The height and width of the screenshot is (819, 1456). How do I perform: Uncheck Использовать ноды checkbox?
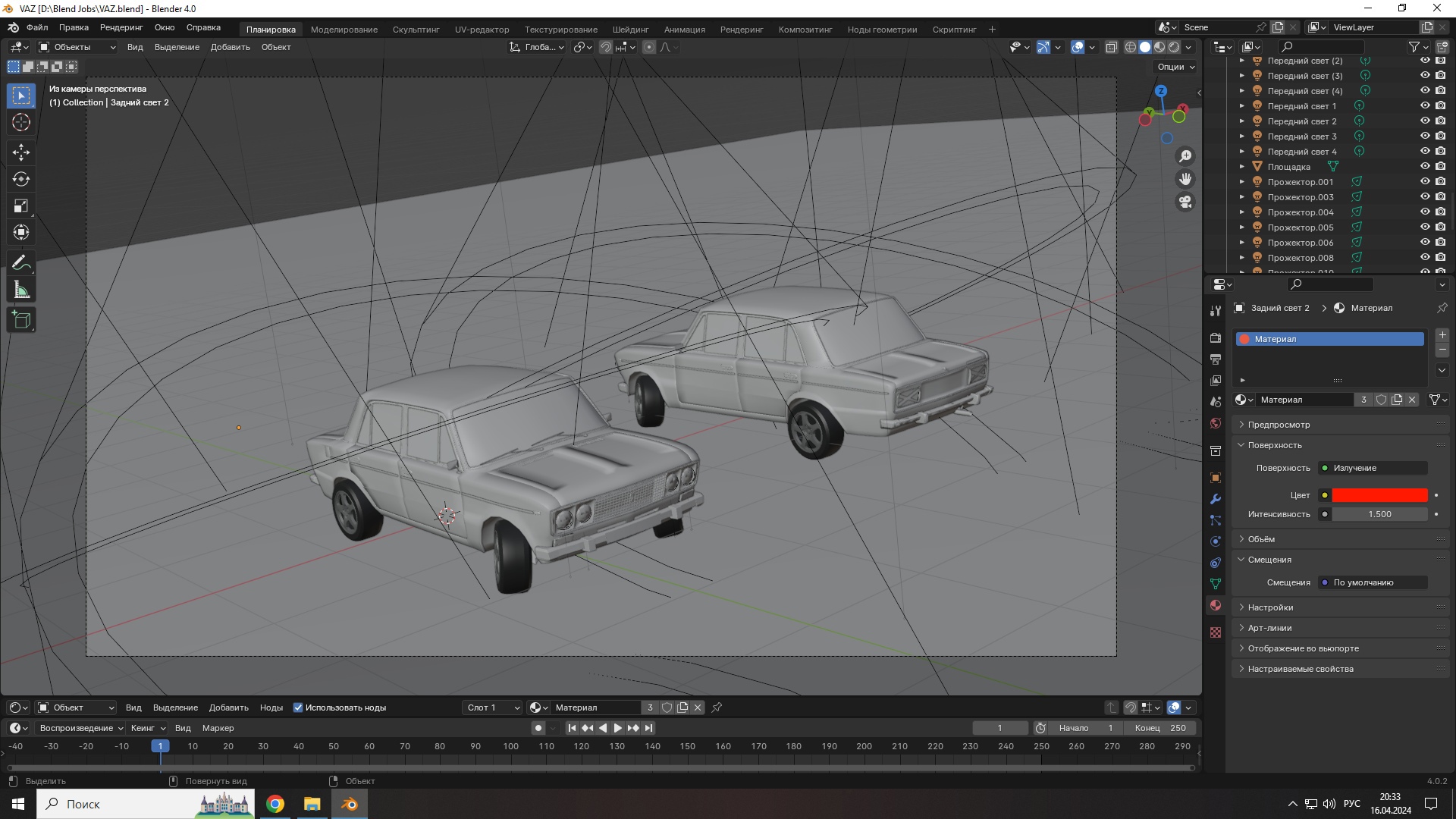click(x=298, y=708)
